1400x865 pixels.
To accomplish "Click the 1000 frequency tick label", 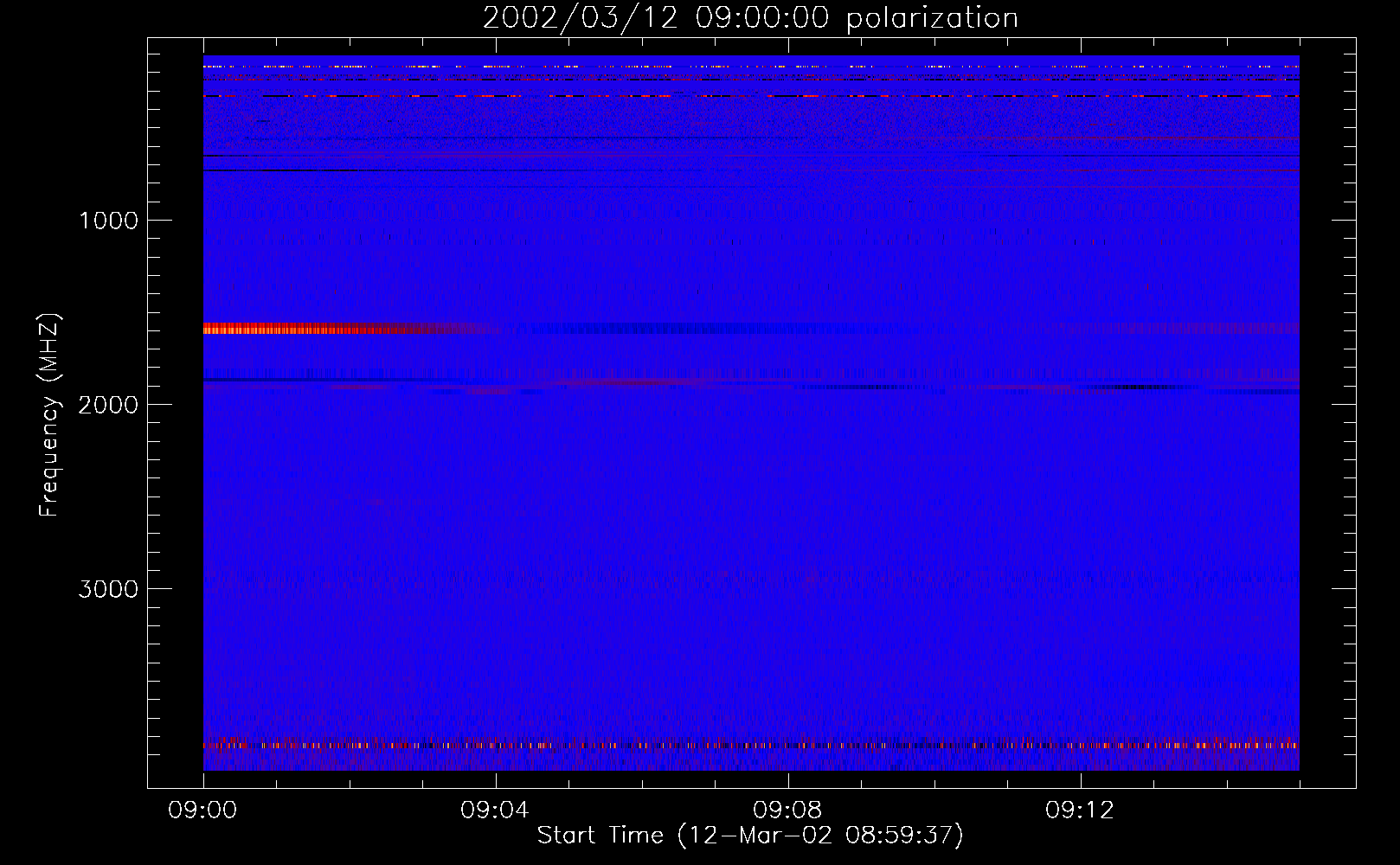I will click(x=108, y=221).
